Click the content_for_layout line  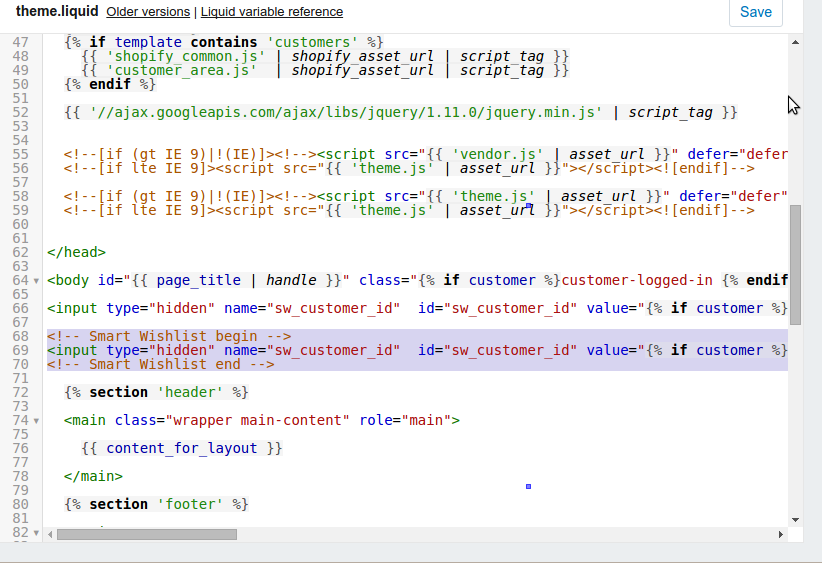tap(181, 448)
